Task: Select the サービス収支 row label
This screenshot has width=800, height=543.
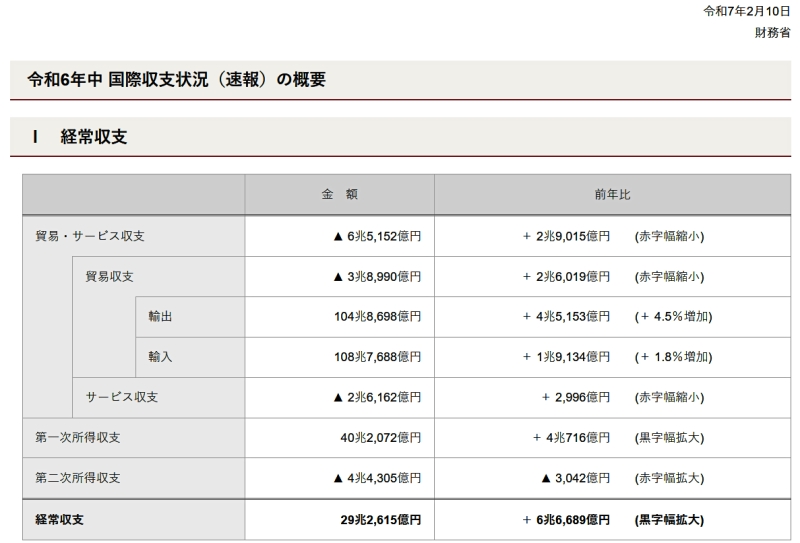Action: coord(121,397)
